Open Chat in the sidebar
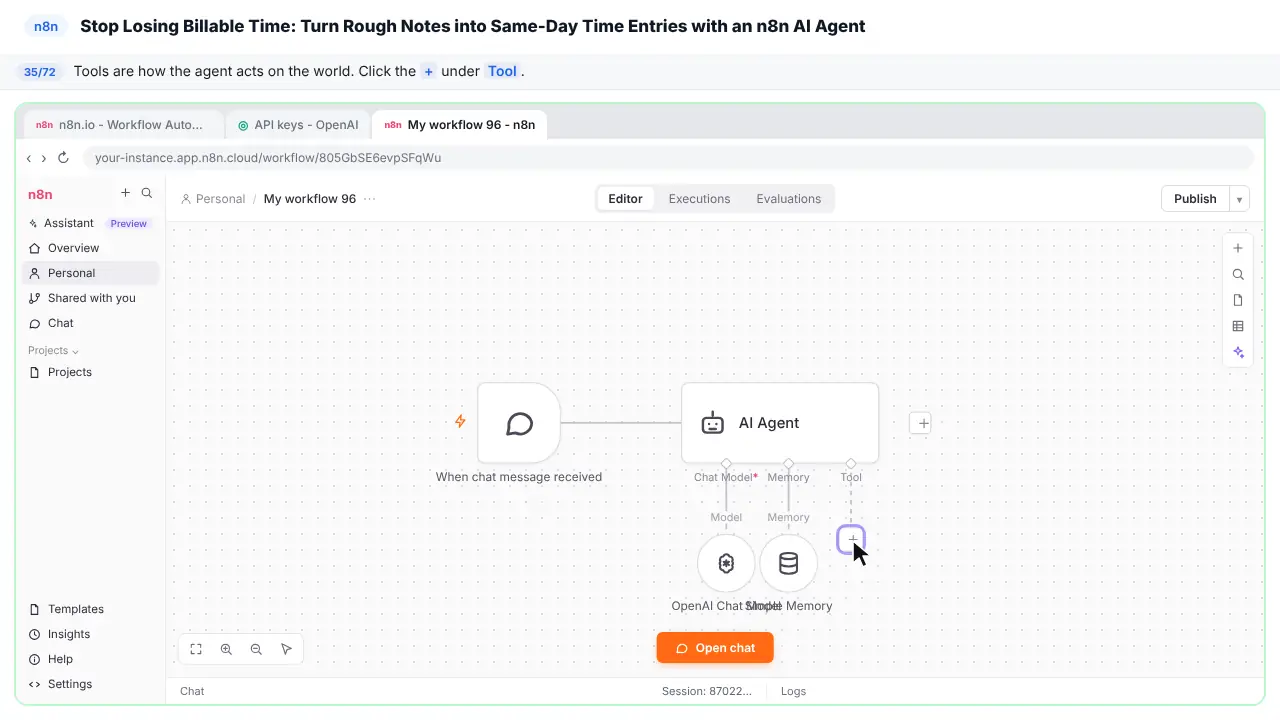The height and width of the screenshot is (720, 1280). (90, 323)
